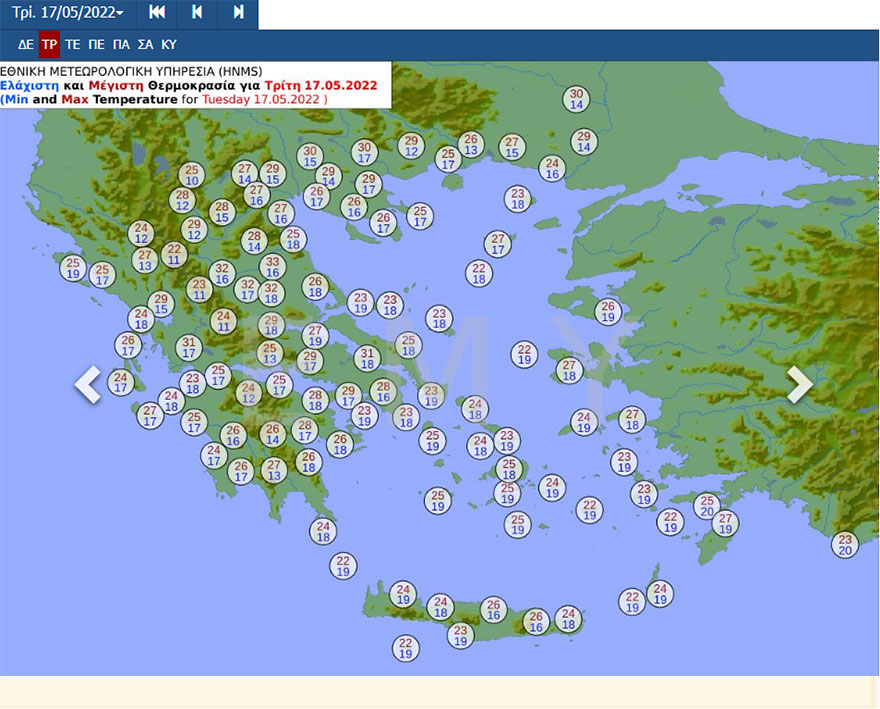This screenshot has height=709, width=880.
Task: Choose the ΣΑ day tab
Action: tap(145, 44)
